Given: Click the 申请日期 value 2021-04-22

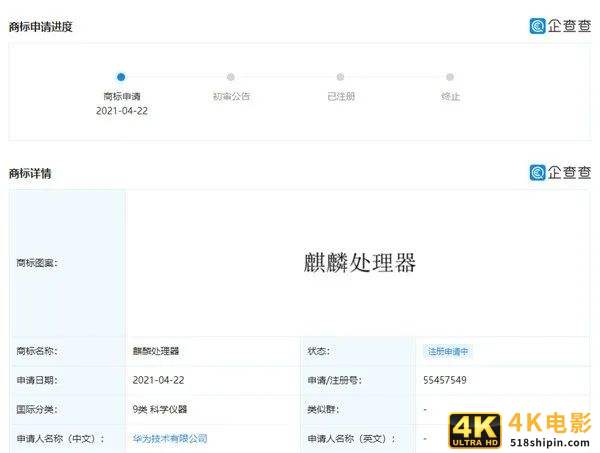Looking at the screenshot, I should 158,380.
